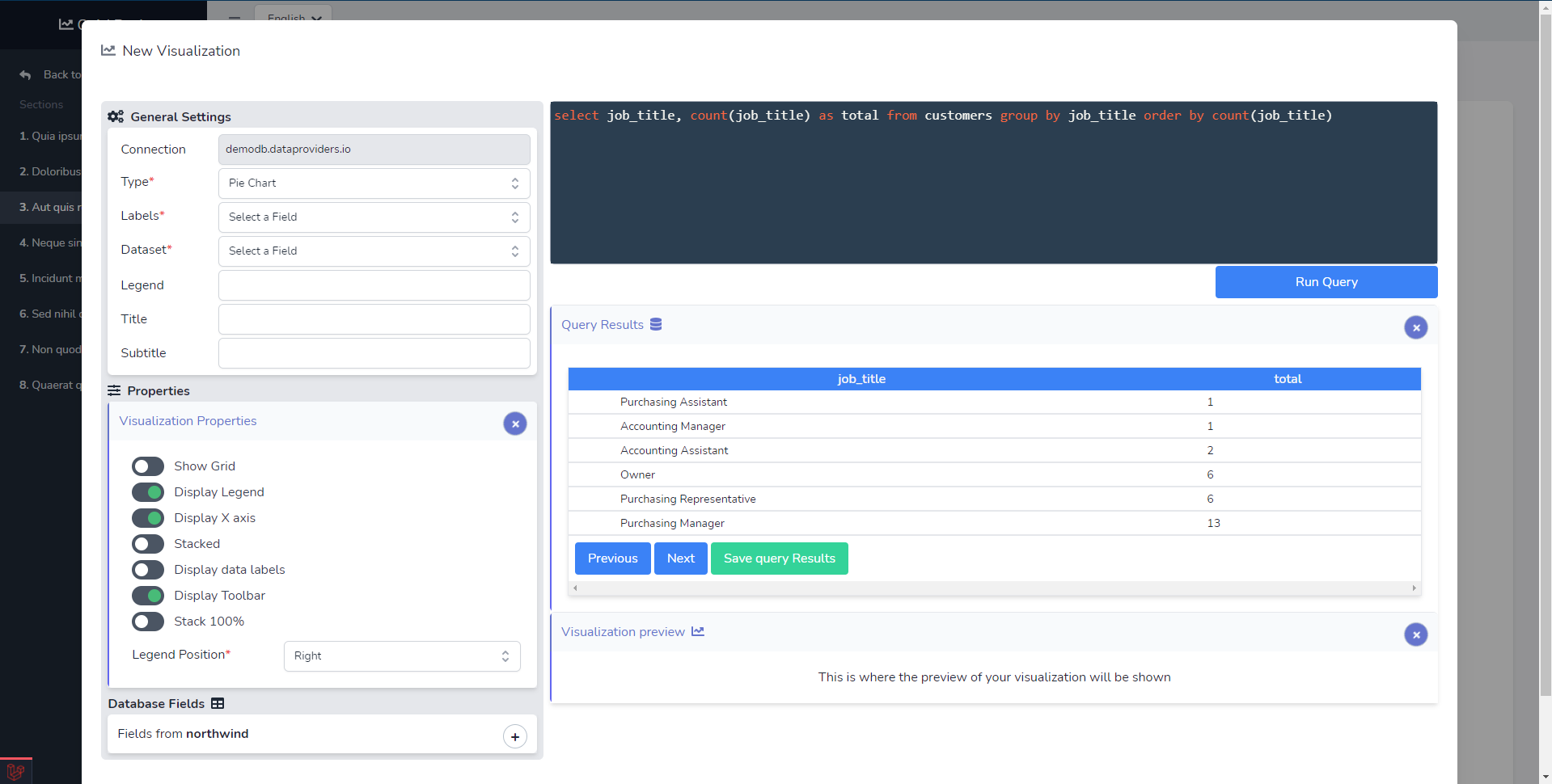Click the Database Fields table icon
Image resolution: width=1552 pixels, height=784 pixels.
[218, 703]
